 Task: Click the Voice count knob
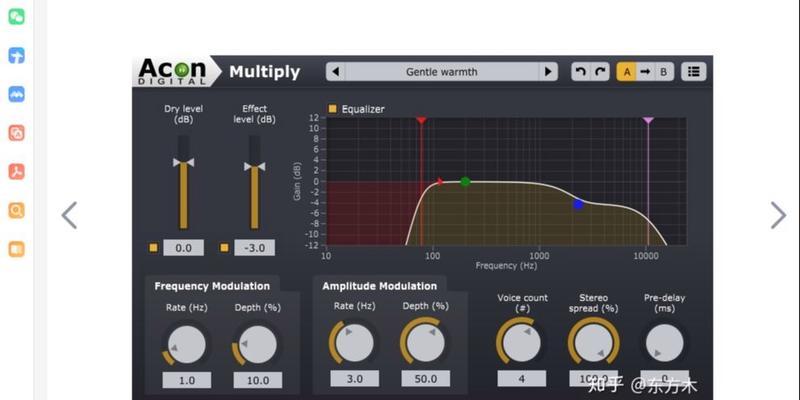(521, 342)
